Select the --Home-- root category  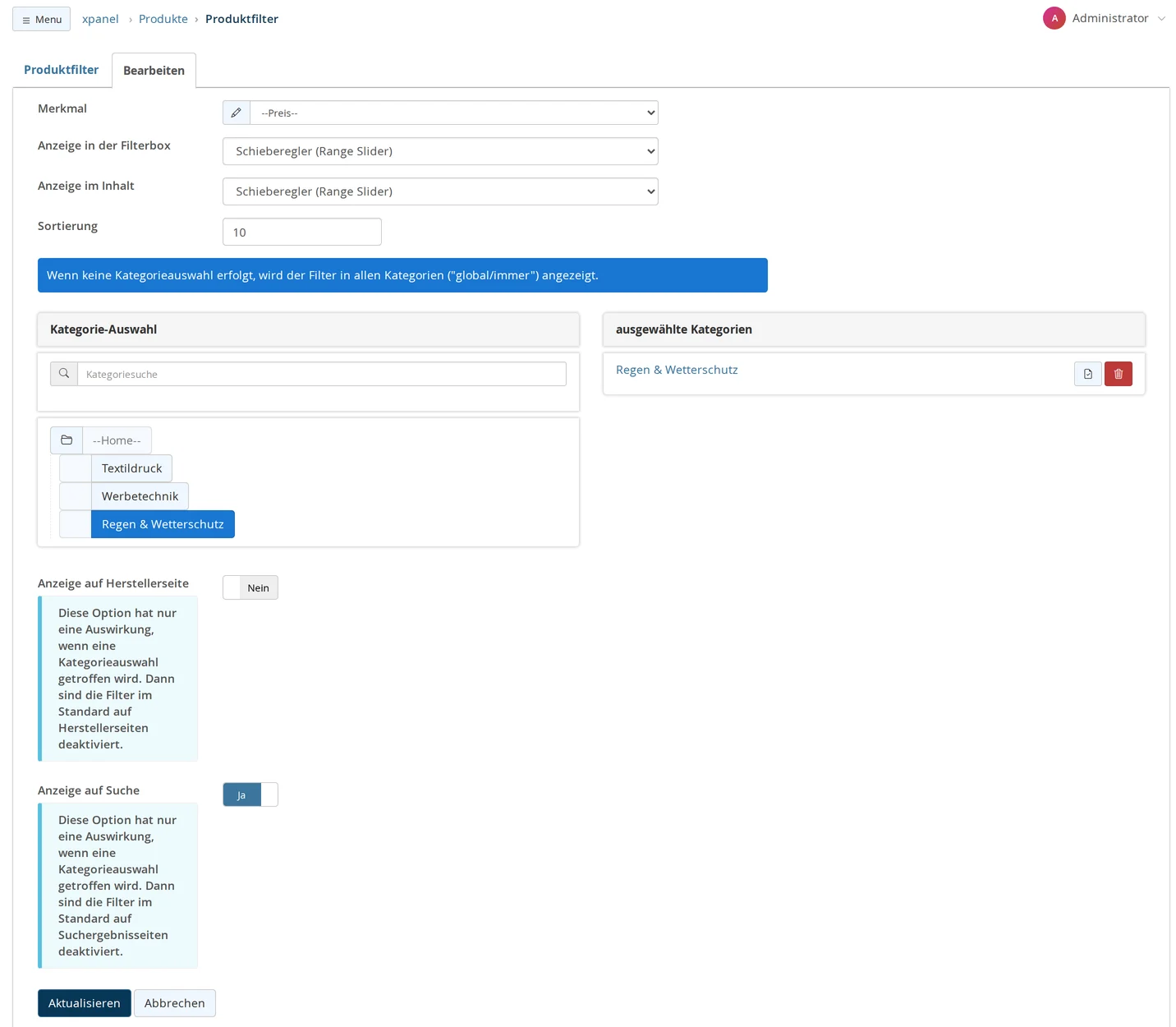click(117, 440)
